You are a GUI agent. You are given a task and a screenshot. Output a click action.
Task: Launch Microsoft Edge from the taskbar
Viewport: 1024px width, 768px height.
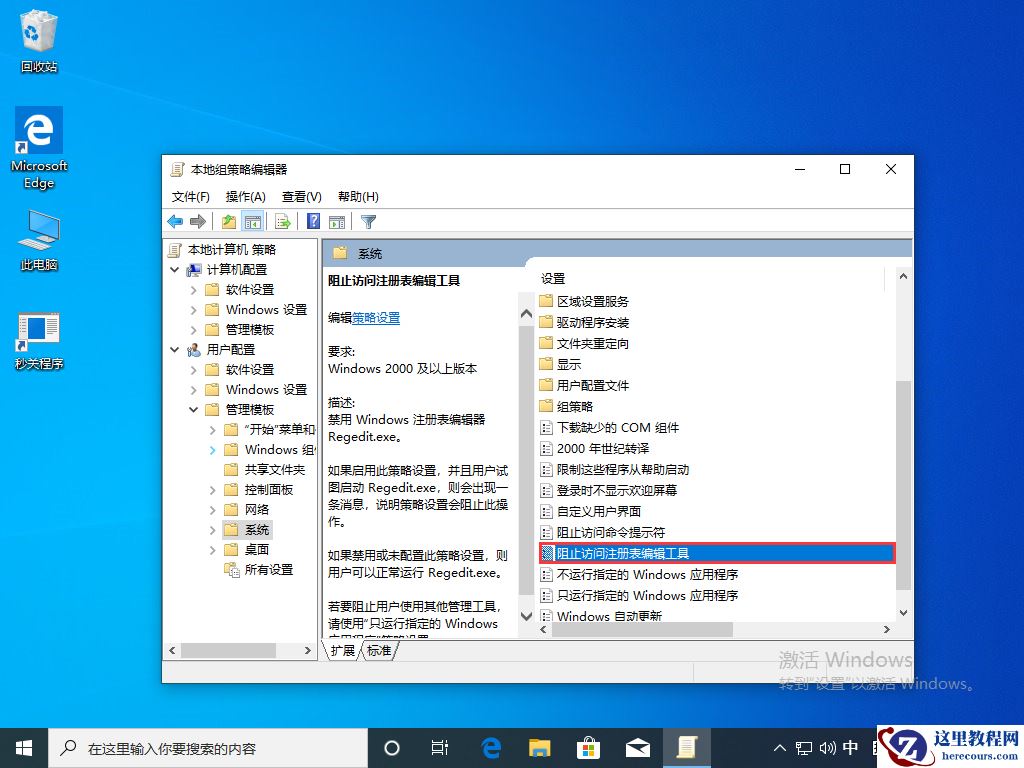coord(490,747)
